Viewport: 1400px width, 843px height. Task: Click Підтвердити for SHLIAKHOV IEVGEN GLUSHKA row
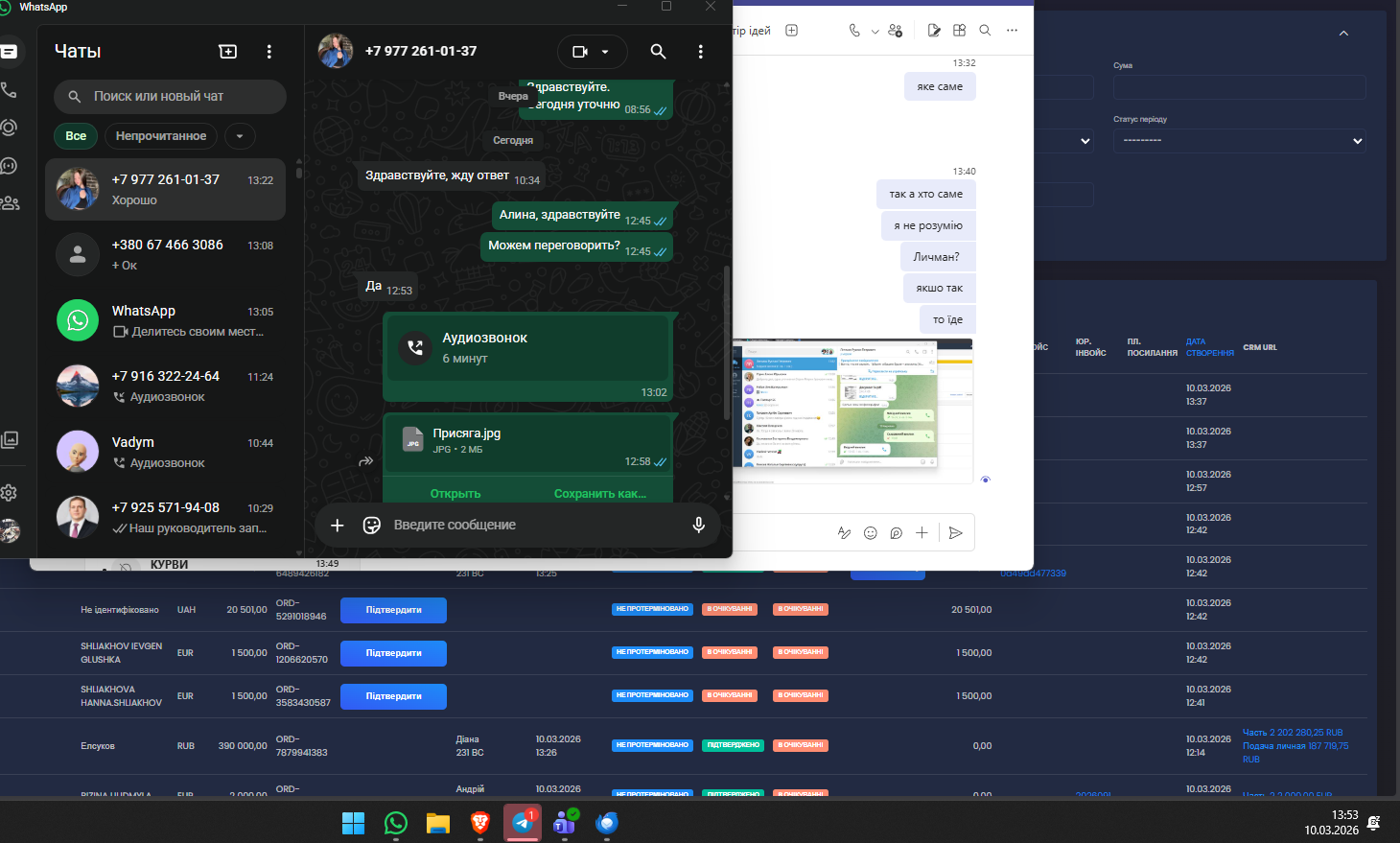[393, 653]
